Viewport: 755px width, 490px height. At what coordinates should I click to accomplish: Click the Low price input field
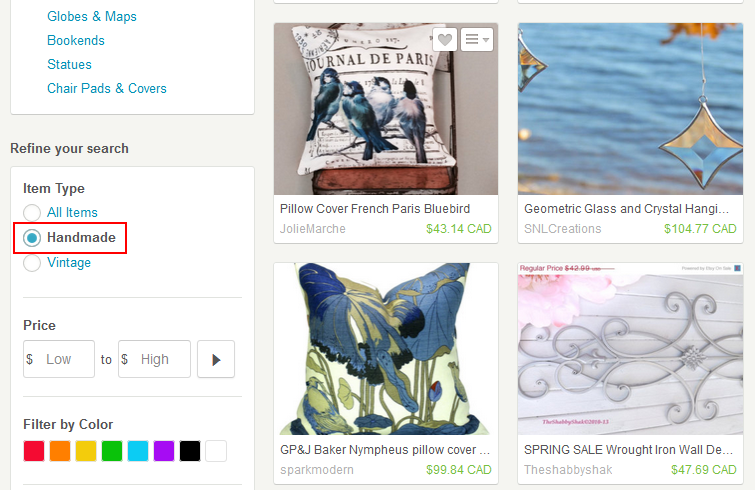tap(59, 359)
